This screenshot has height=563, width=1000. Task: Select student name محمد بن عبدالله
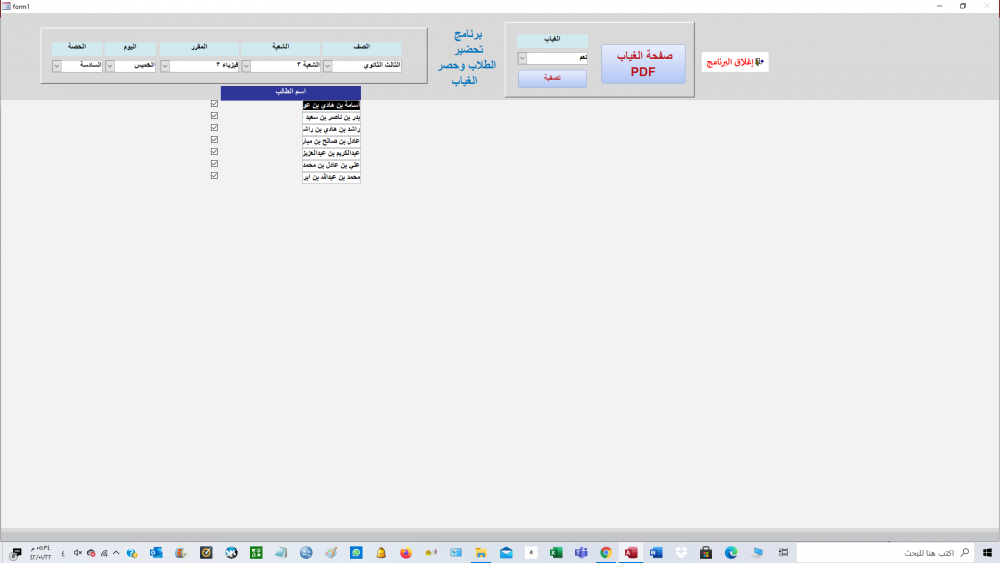click(332, 177)
